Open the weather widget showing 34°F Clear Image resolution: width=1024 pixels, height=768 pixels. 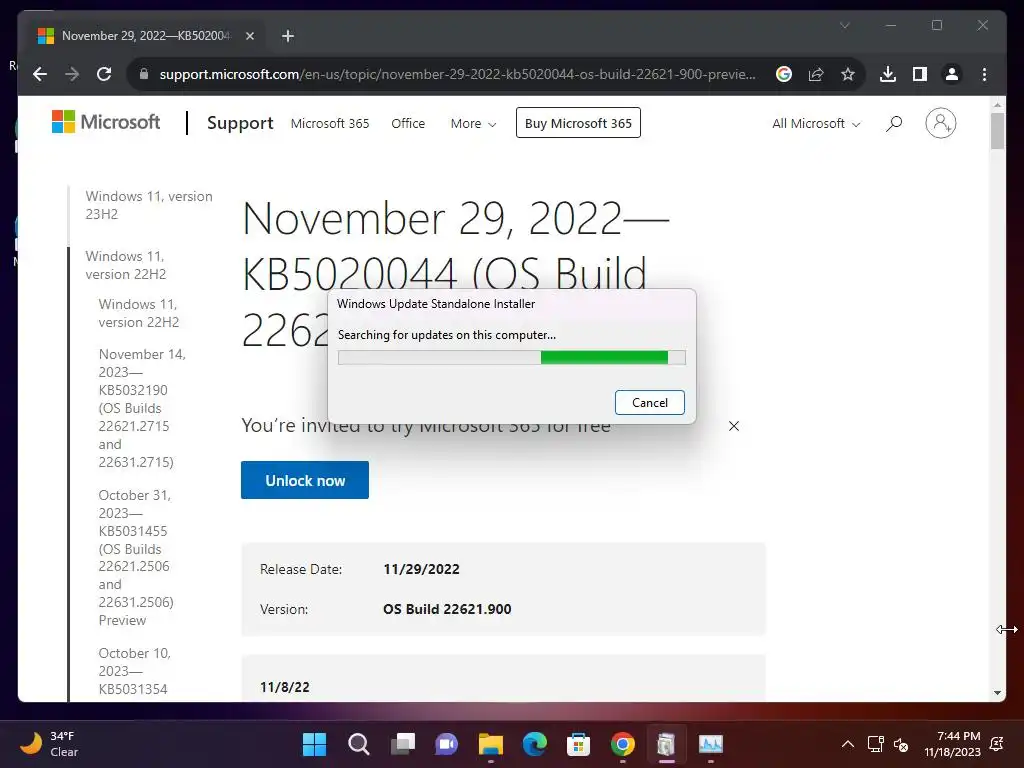(x=49, y=744)
